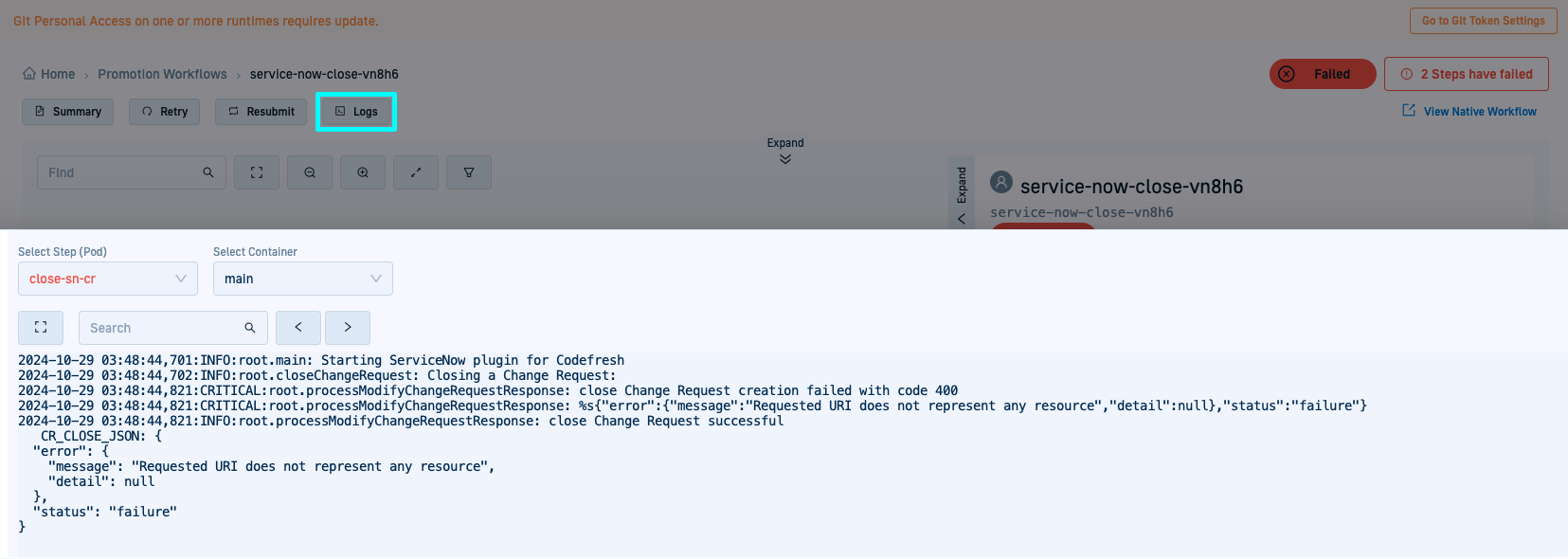
Task: Click log line 'Starting ServiceNow plugin for Codefresh'
Action: (321, 360)
